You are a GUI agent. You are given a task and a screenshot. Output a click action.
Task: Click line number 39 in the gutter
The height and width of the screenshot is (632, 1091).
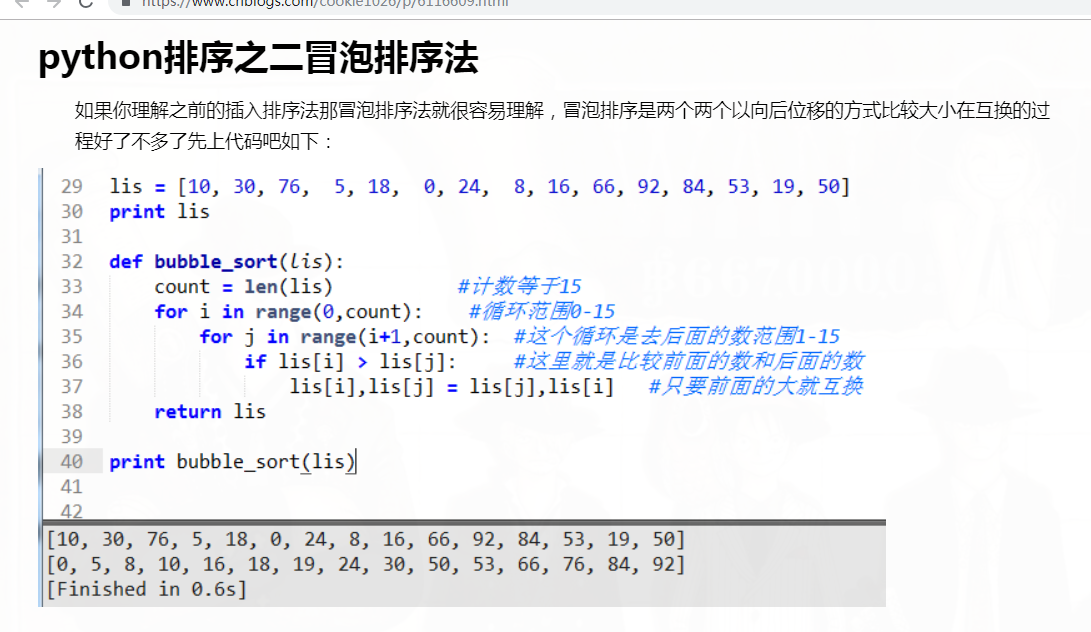[x=72, y=436]
